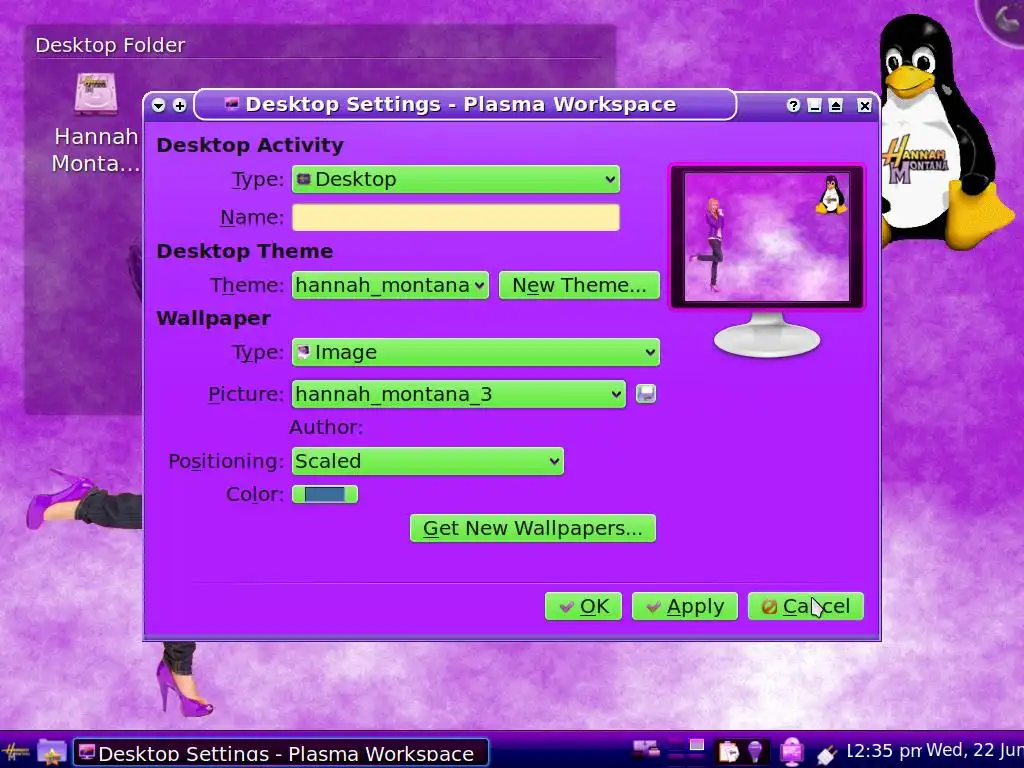Click the plus icon in the title bar
This screenshot has width=1024, height=768.
(180, 105)
